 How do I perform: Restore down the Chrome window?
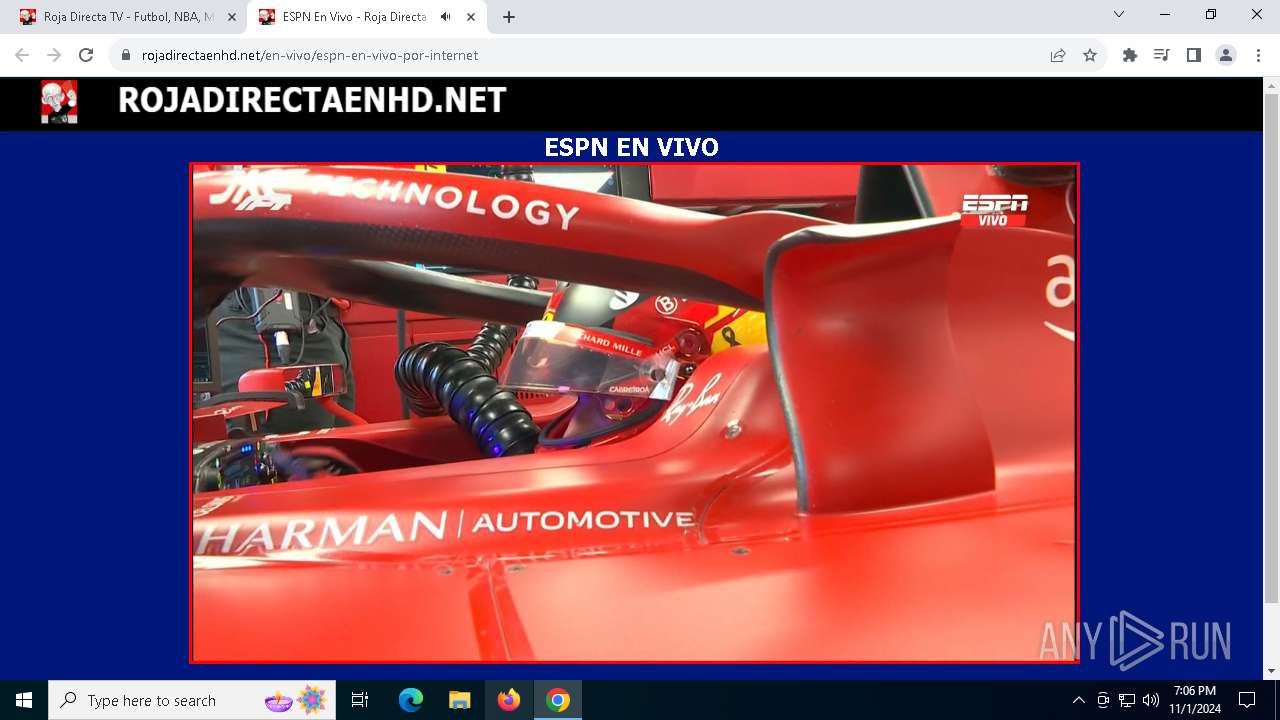click(1211, 15)
